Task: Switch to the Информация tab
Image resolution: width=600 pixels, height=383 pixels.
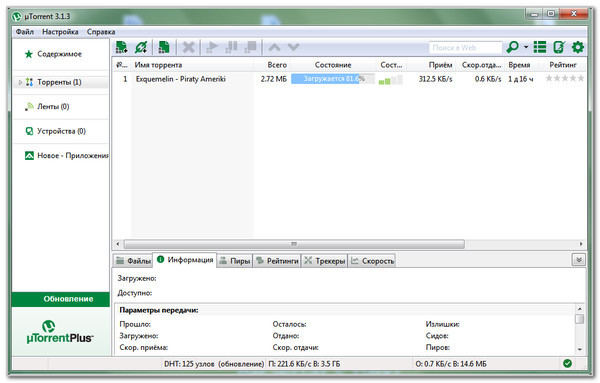Action: pyautogui.click(x=185, y=260)
